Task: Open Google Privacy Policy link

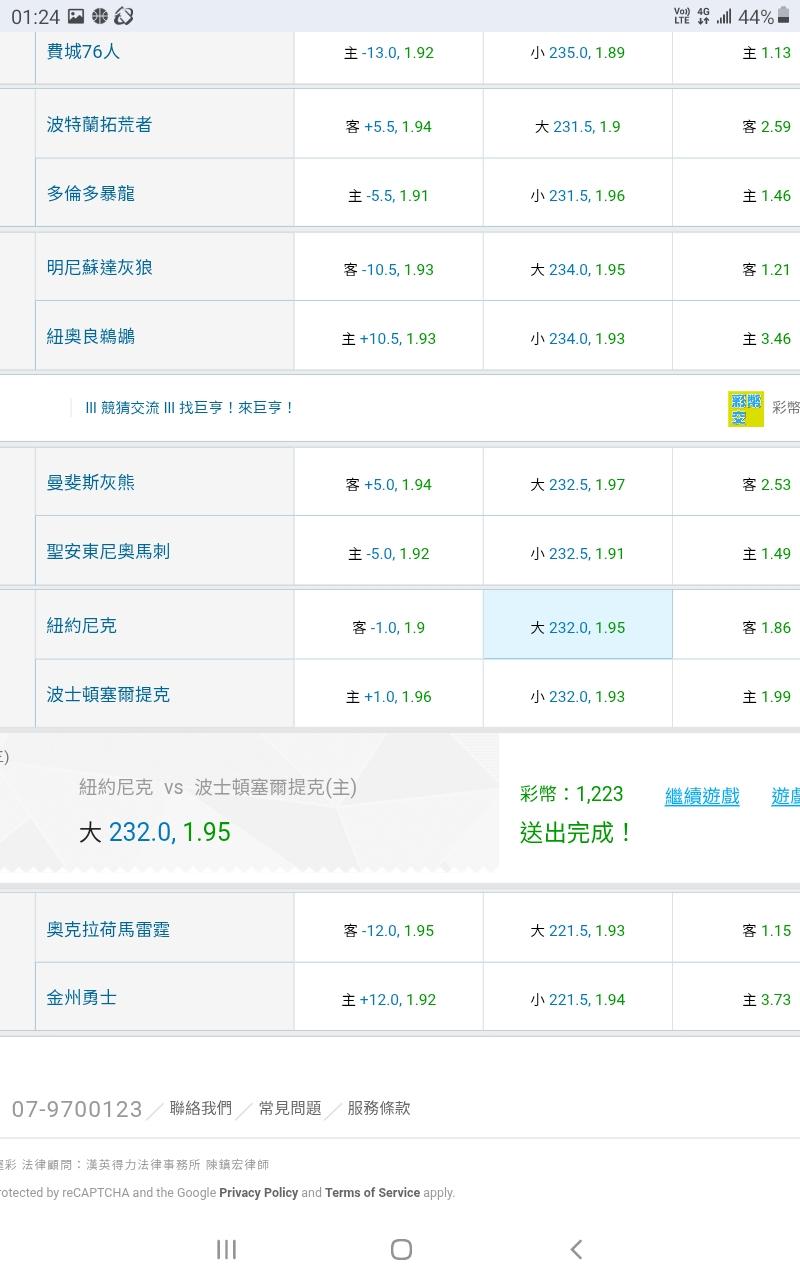Action: pos(258,1192)
